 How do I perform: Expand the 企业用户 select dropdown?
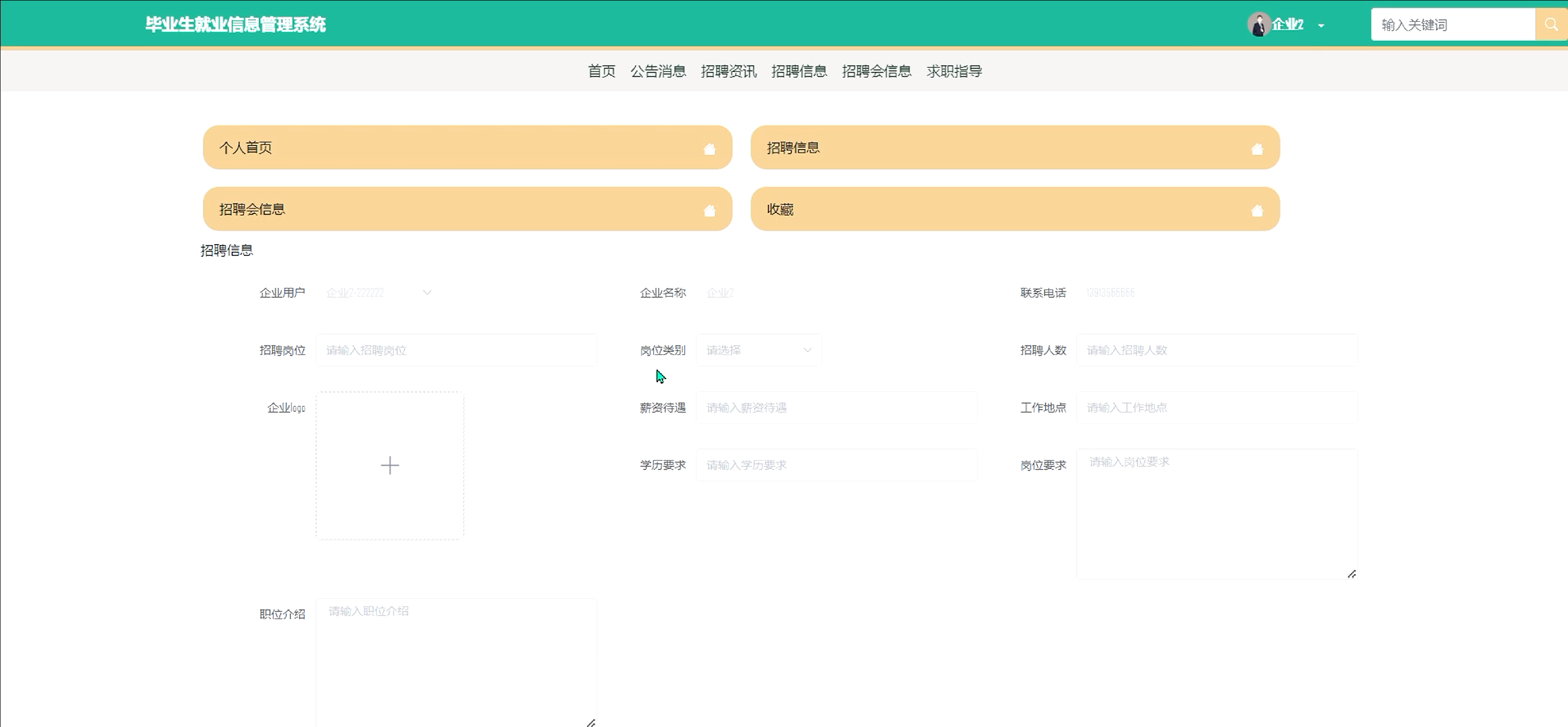(427, 293)
